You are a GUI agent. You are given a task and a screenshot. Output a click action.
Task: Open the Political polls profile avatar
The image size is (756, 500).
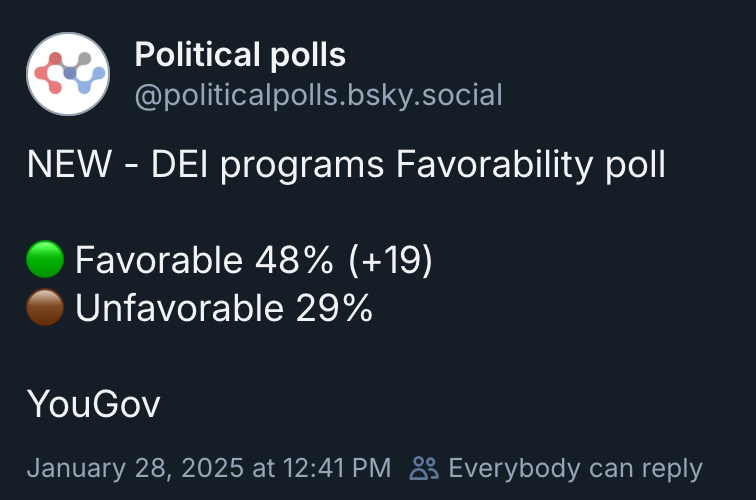68,74
